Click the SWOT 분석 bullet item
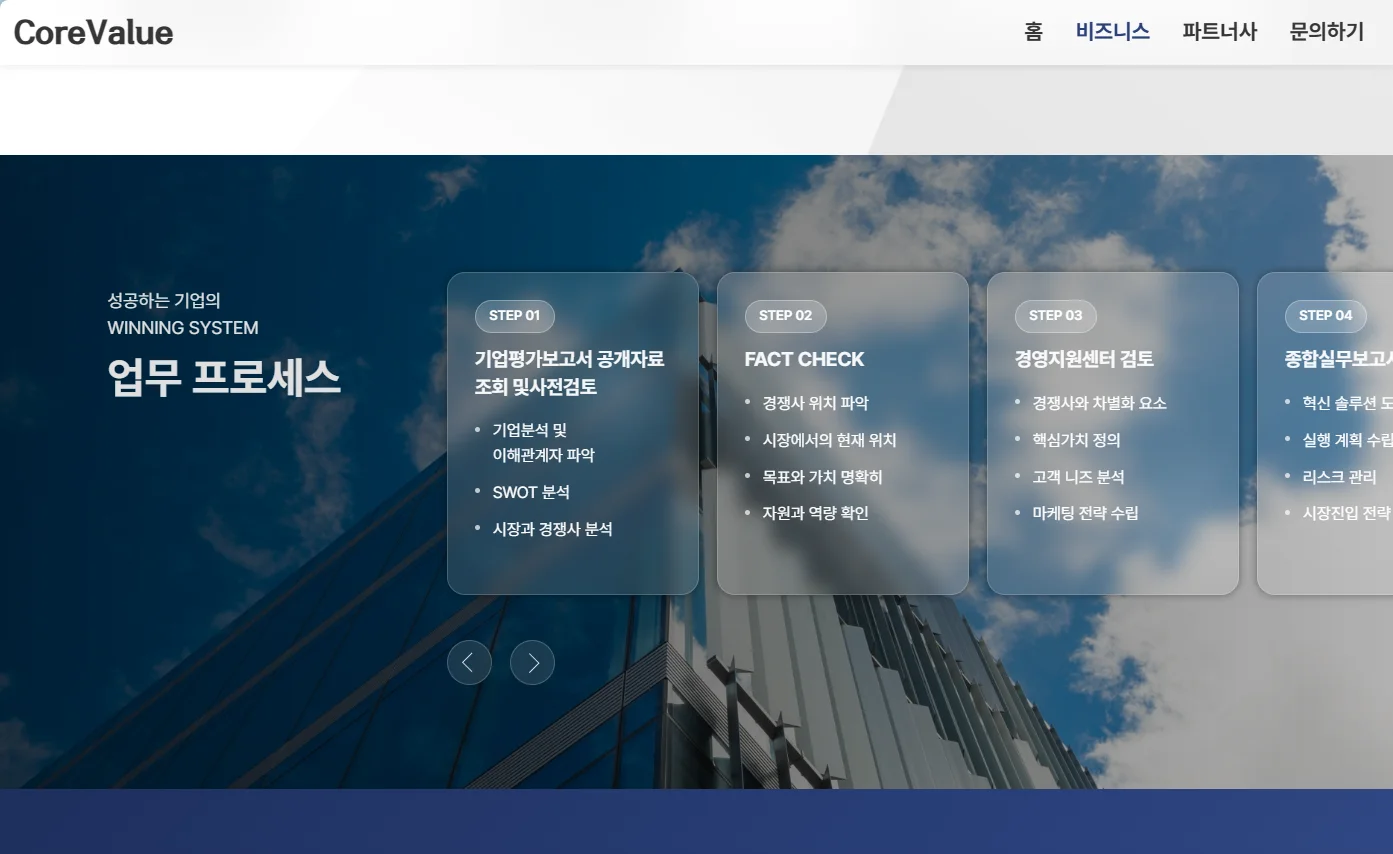Image resolution: width=1393 pixels, height=854 pixels. tap(531, 492)
